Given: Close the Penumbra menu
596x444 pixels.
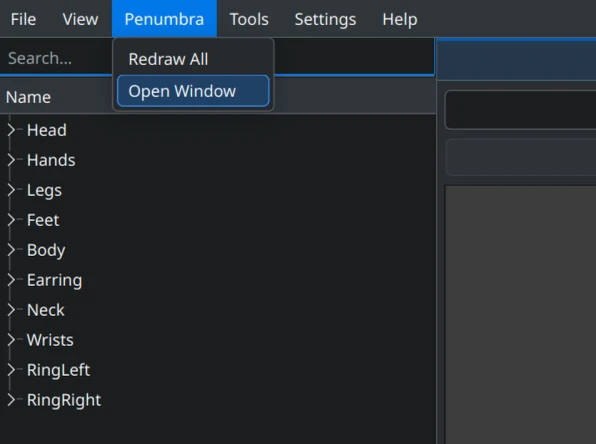Looking at the screenshot, I should pos(164,19).
